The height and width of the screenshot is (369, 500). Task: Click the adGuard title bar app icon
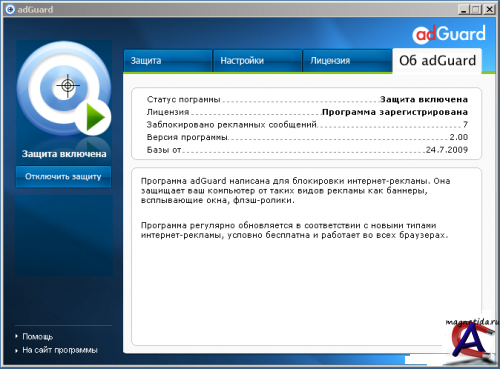(x=10, y=9)
